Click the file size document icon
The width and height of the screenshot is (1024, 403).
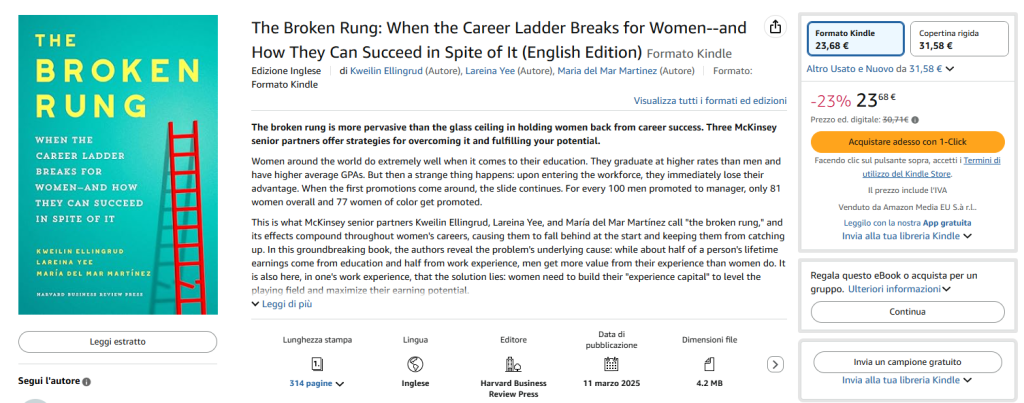[x=710, y=363]
